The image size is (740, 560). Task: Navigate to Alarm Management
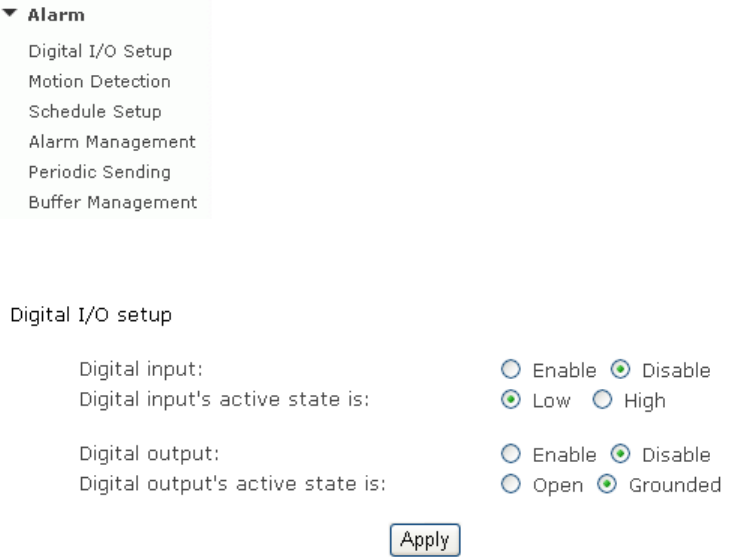click(x=112, y=142)
